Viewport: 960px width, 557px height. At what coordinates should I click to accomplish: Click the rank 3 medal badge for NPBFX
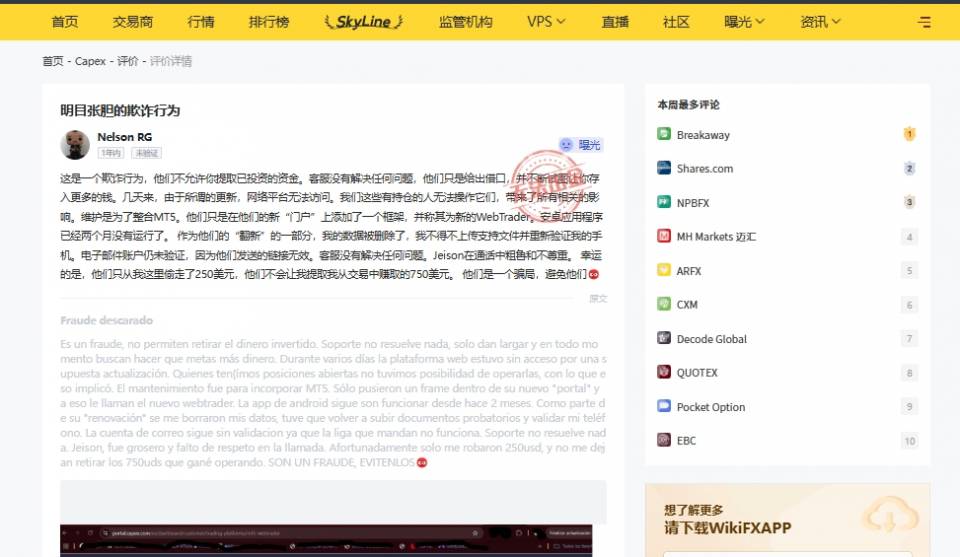click(x=909, y=202)
